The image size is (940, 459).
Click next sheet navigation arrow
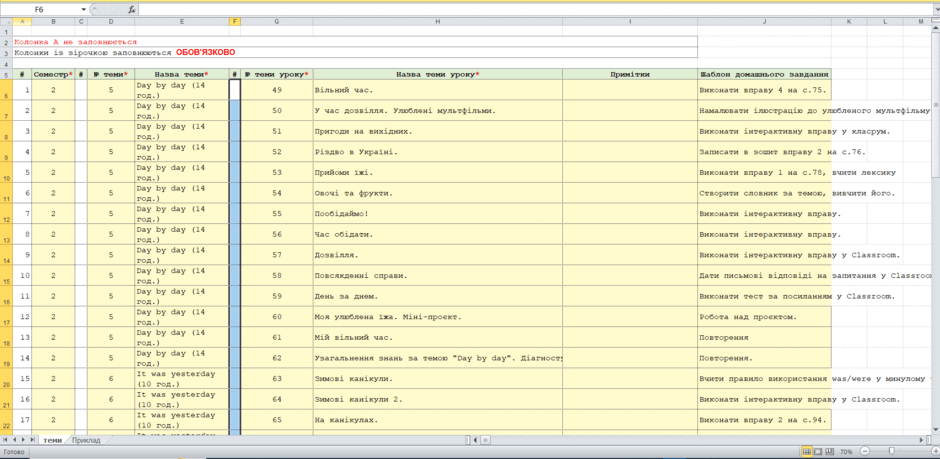point(23,440)
